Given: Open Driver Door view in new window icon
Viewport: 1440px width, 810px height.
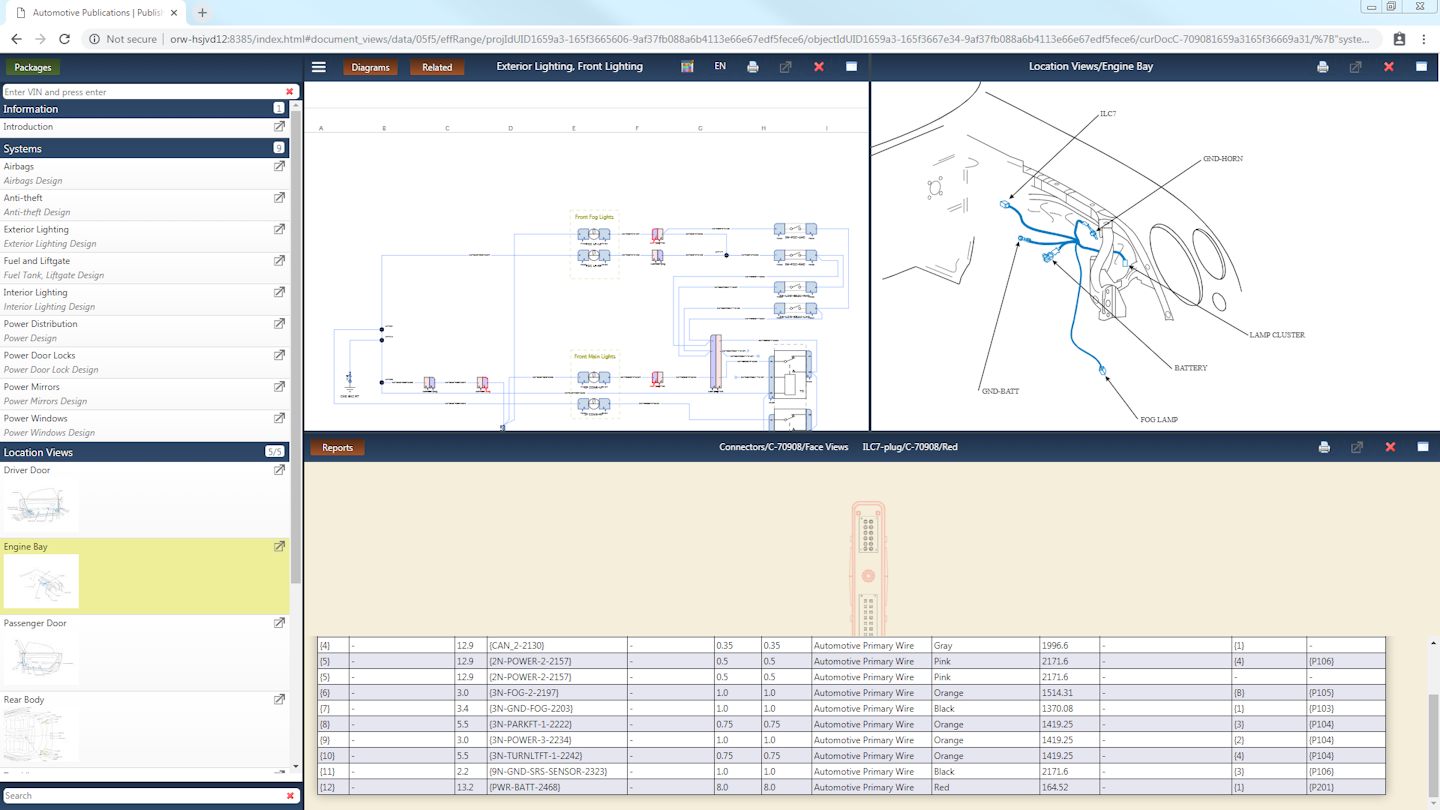Looking at the screenshot, I should 279,470.
